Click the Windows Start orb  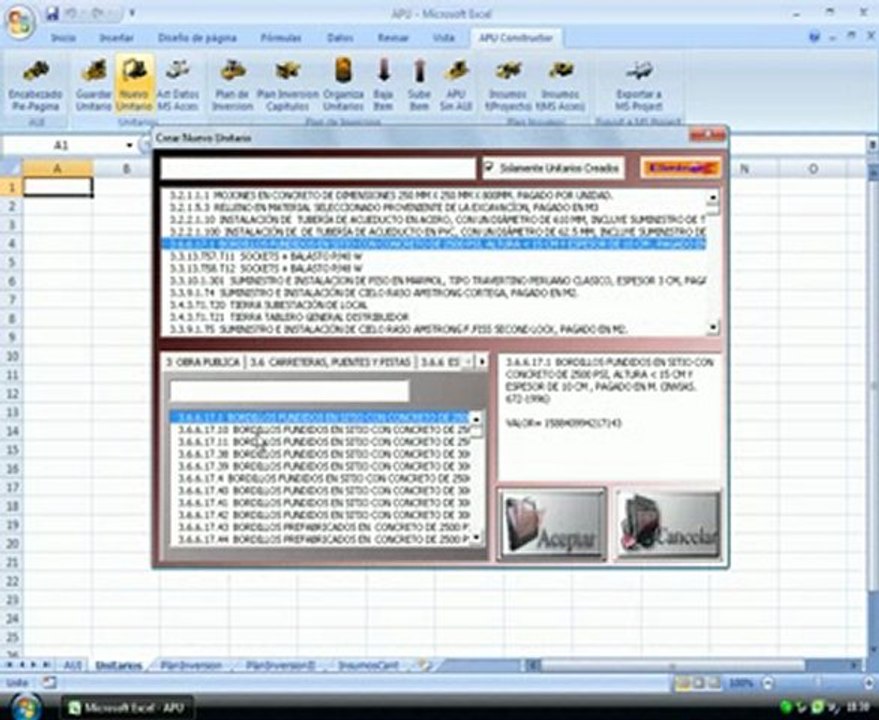pos(24,707)
